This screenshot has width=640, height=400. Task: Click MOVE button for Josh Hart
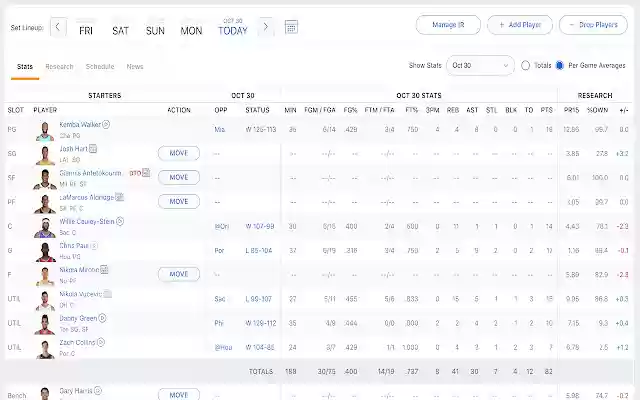pyautogui.click(x=179, y=153)
